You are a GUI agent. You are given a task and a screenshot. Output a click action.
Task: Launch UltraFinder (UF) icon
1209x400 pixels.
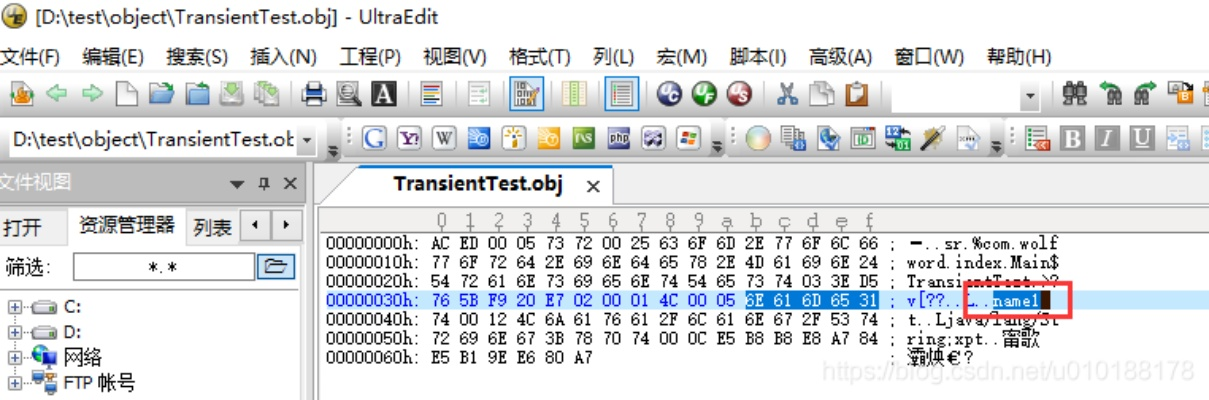[705, 94]
